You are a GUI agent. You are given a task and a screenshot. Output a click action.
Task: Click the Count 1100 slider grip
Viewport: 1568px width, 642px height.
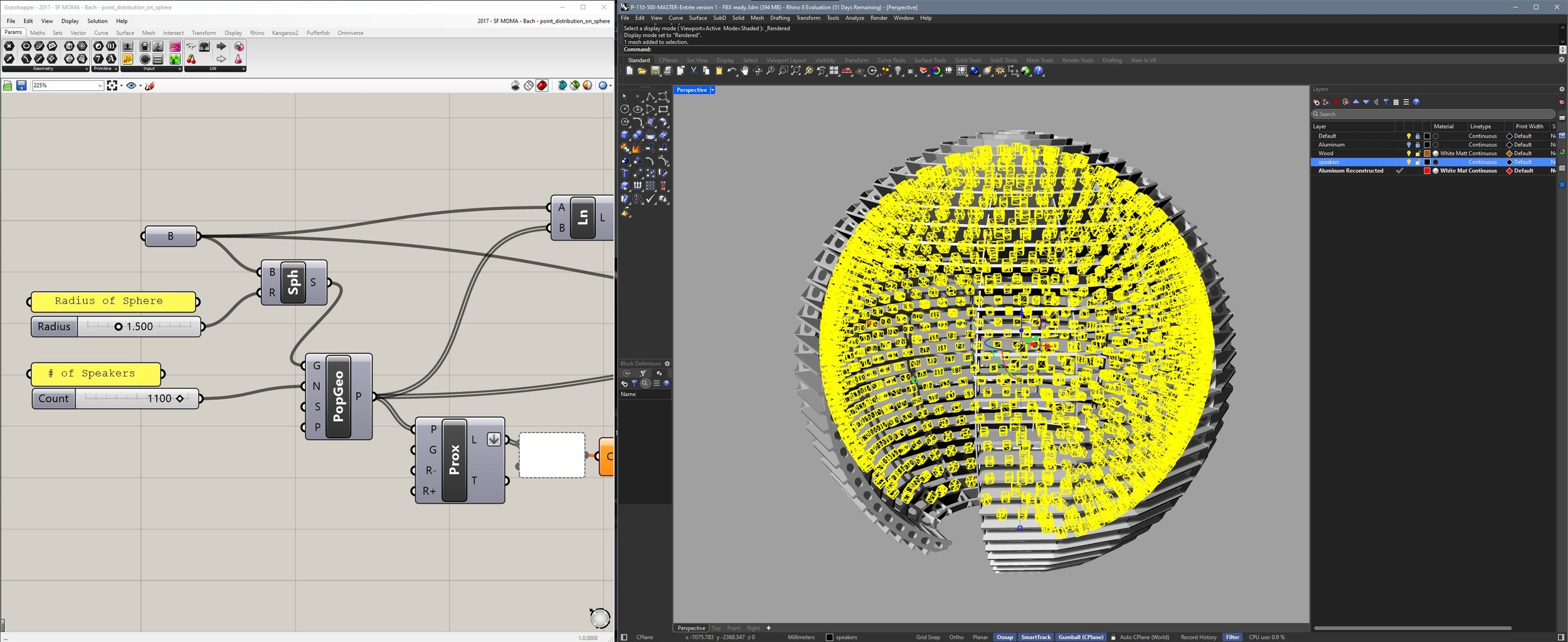[180, 399]
